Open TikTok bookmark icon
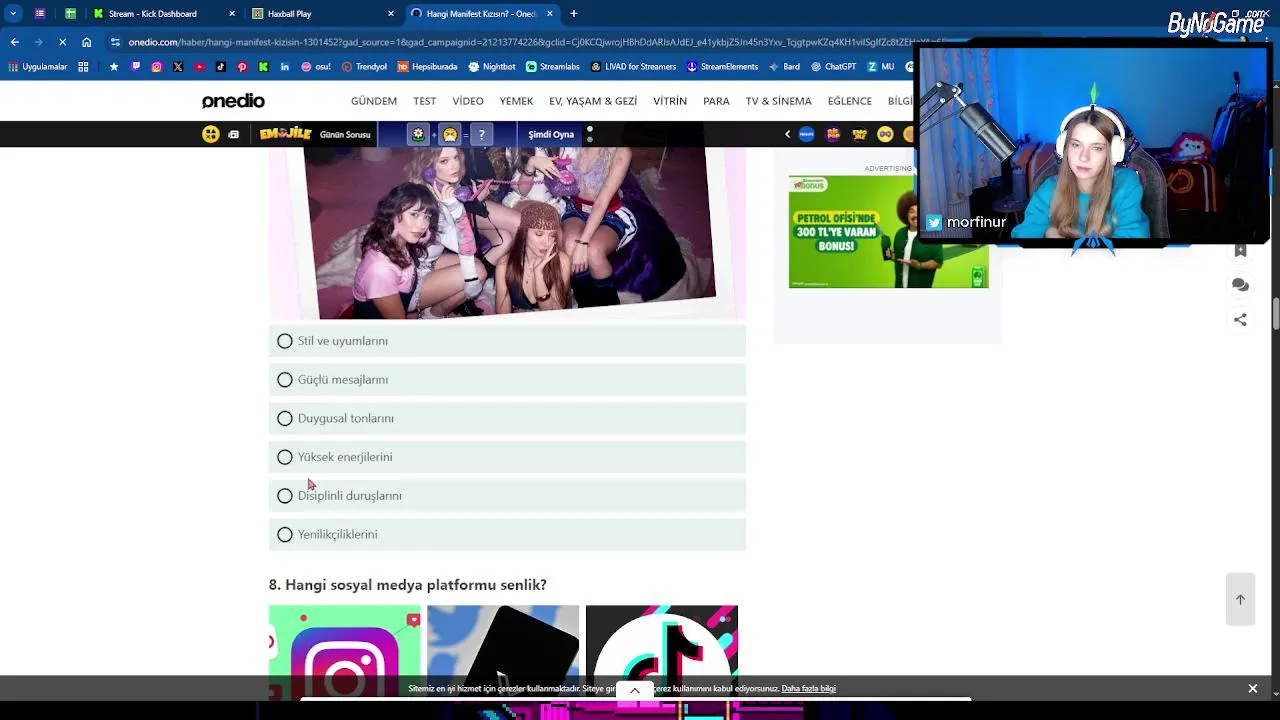Viewport: 1280px width, 720px height. point(221,67)
